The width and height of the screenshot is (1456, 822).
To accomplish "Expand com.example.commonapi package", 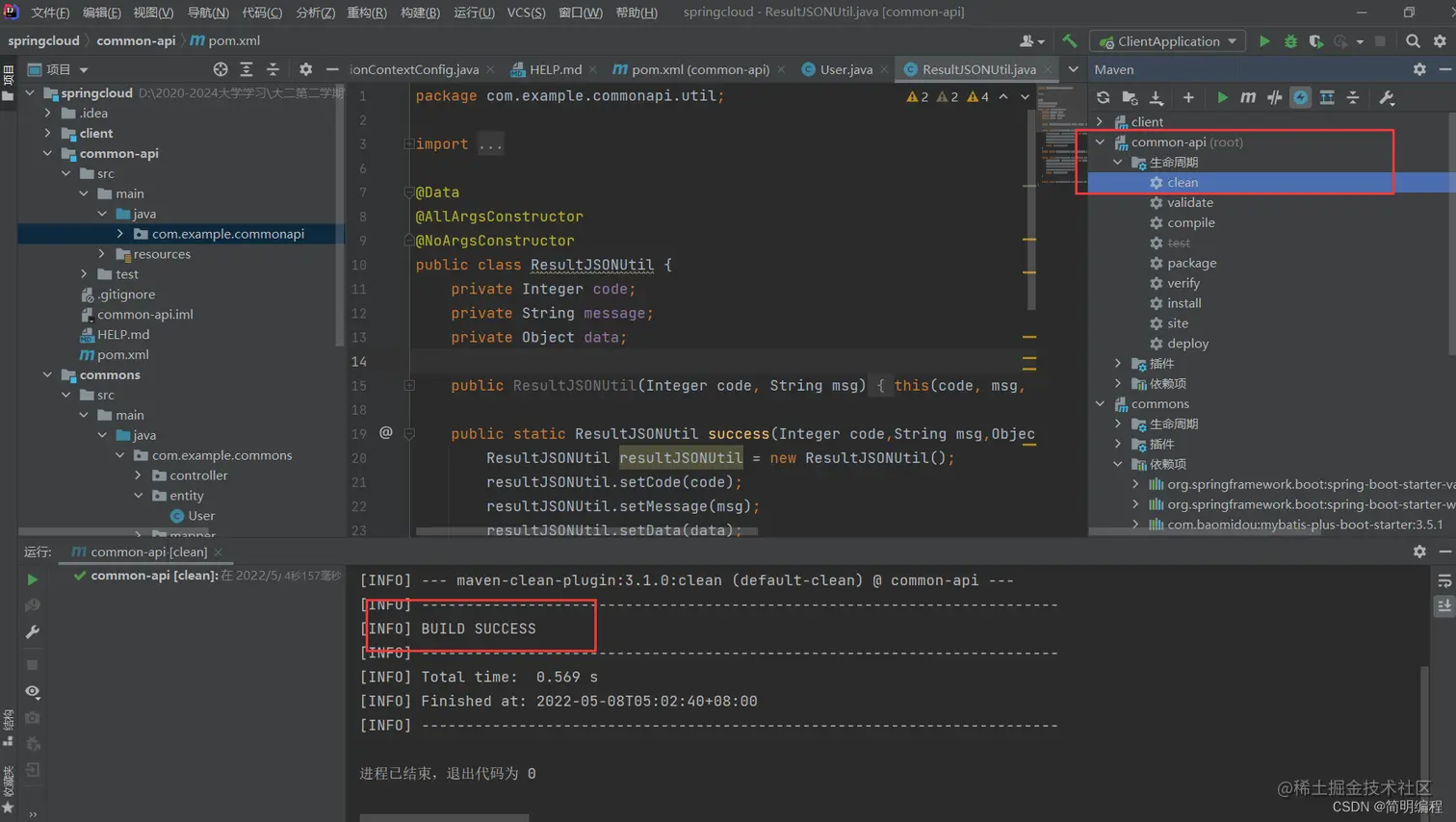I will pos(120,234).
